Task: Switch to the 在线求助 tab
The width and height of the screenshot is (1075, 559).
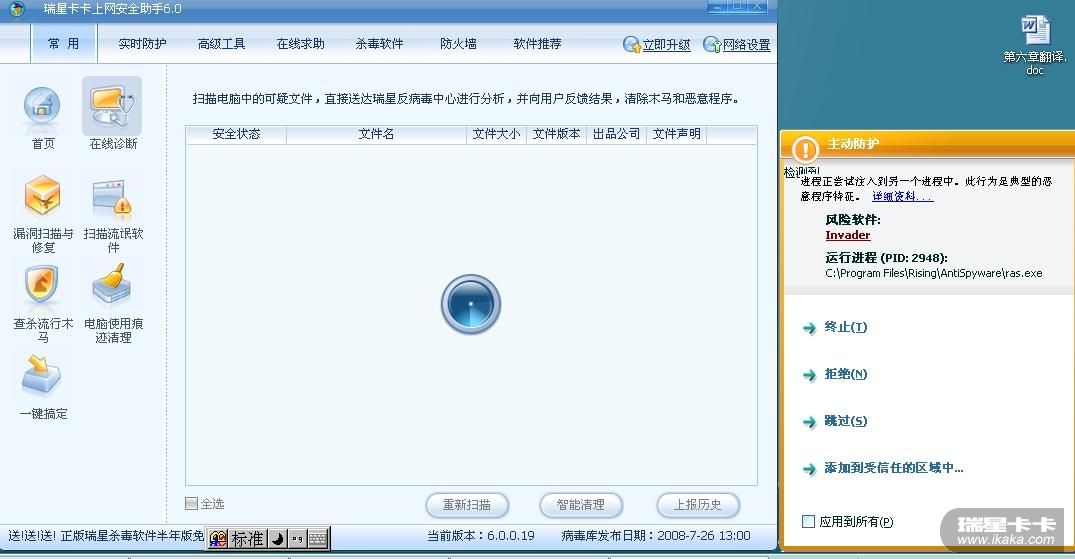Action: pyautogui.click(x=300, y=44)
